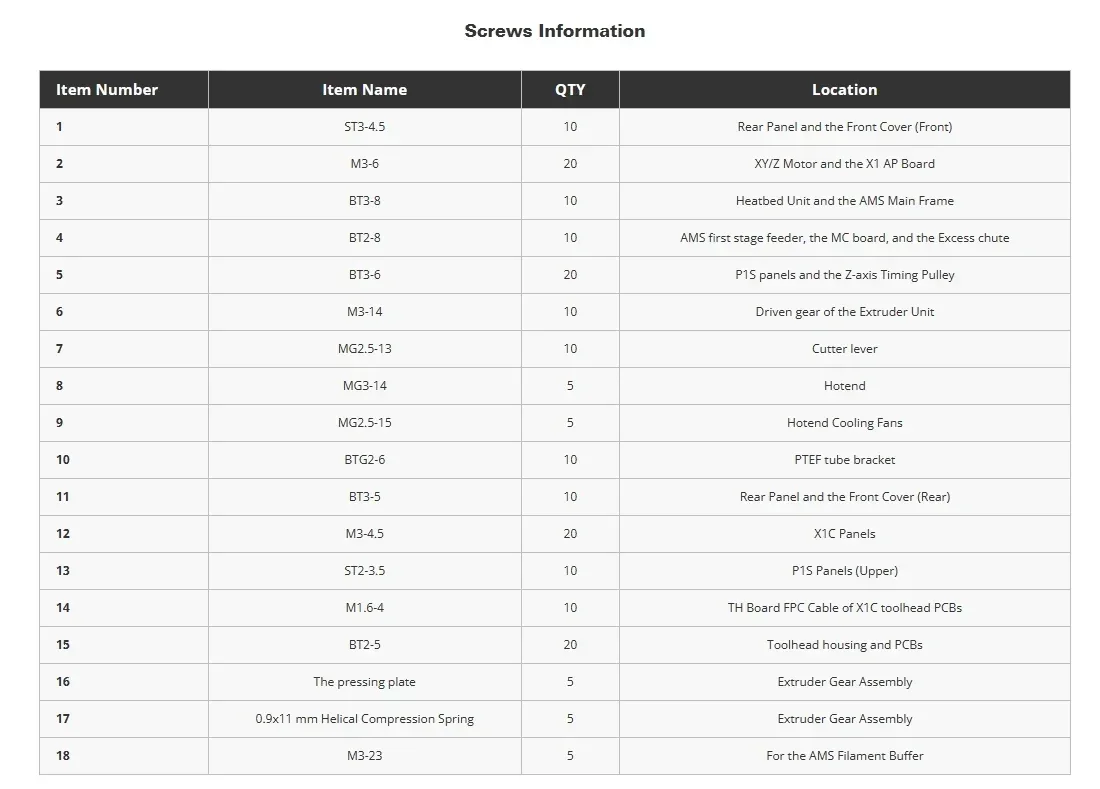Select the QTY column header

[570, 90]
